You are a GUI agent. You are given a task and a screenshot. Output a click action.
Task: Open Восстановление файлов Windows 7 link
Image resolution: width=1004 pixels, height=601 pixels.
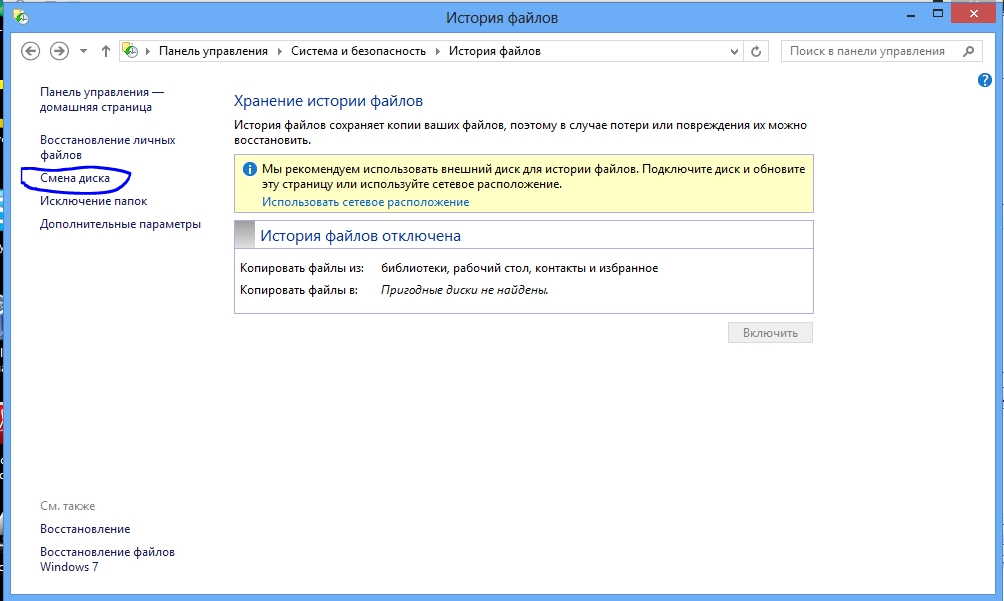(107, 559)
